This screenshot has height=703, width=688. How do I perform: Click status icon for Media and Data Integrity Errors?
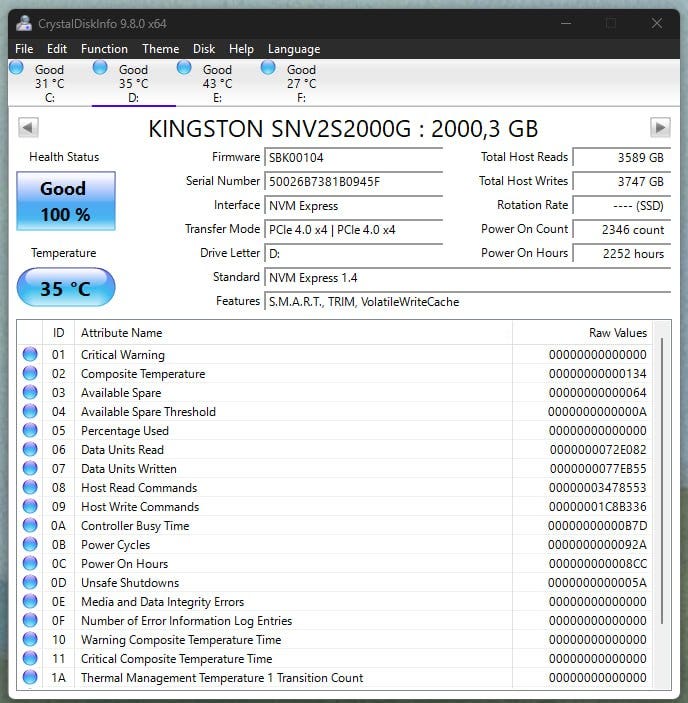pos(30,601)
